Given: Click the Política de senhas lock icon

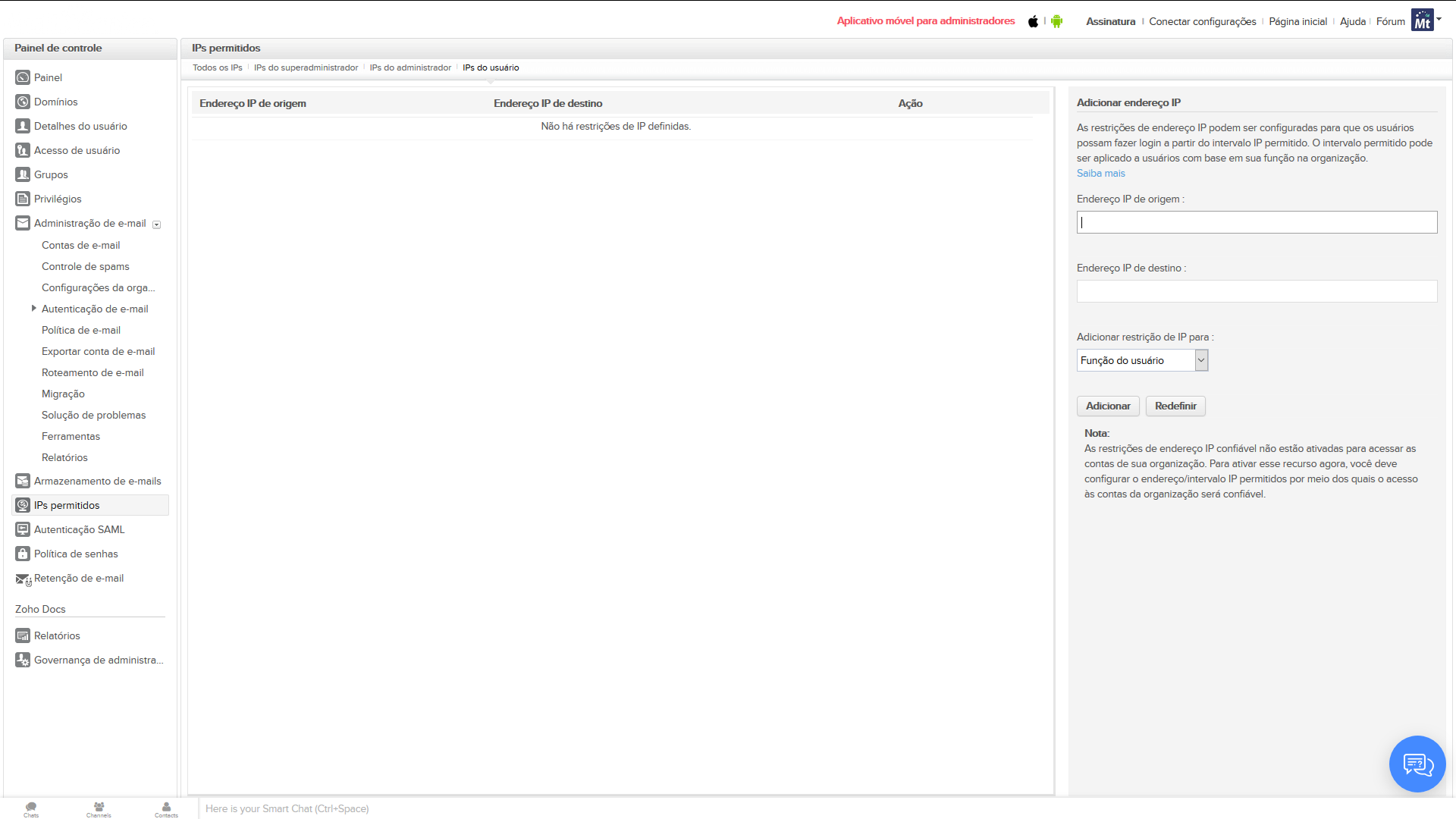Looking at the screenshot, I should click(23, 554).
